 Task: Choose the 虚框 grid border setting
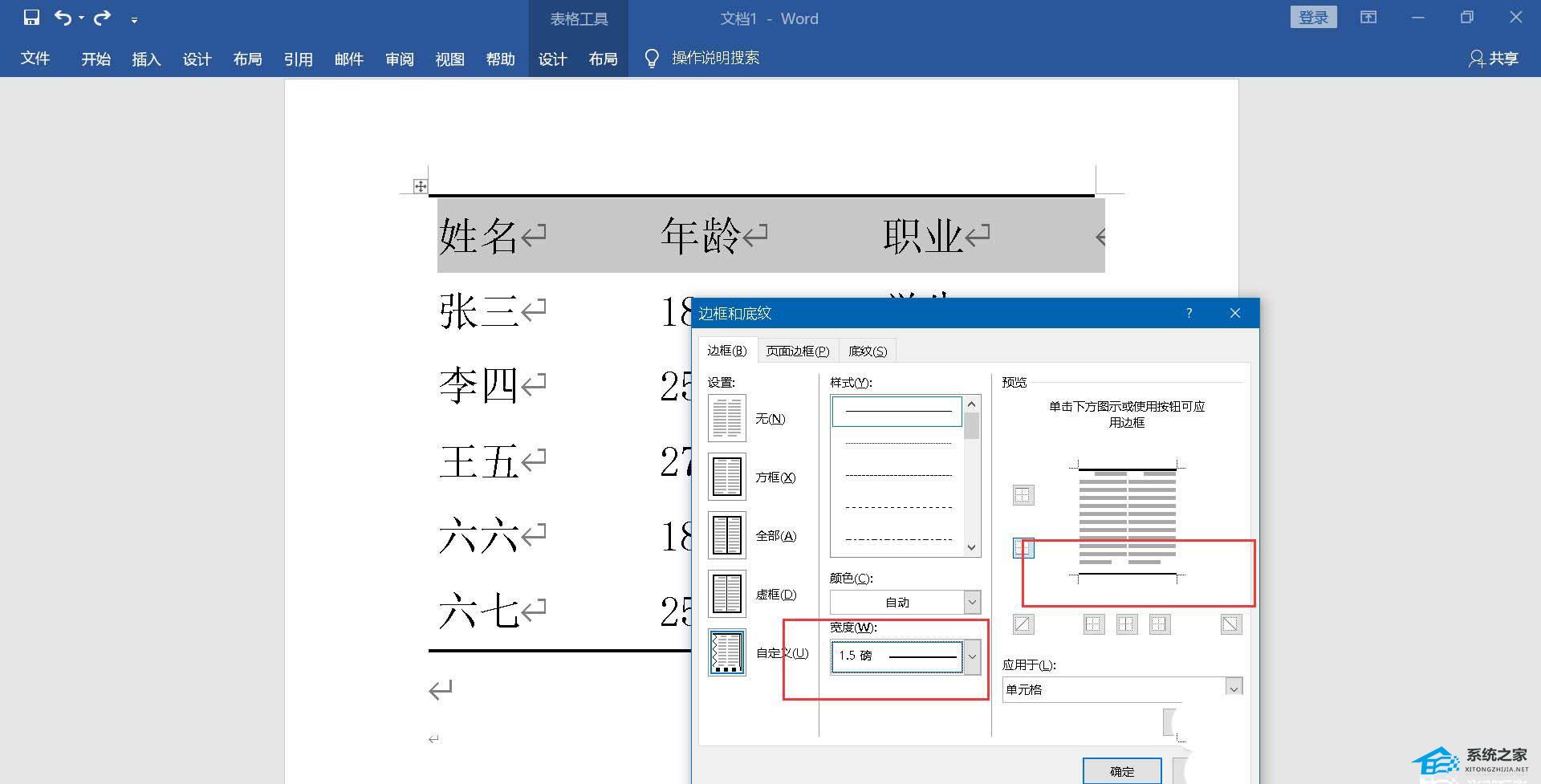coord(727,594)
